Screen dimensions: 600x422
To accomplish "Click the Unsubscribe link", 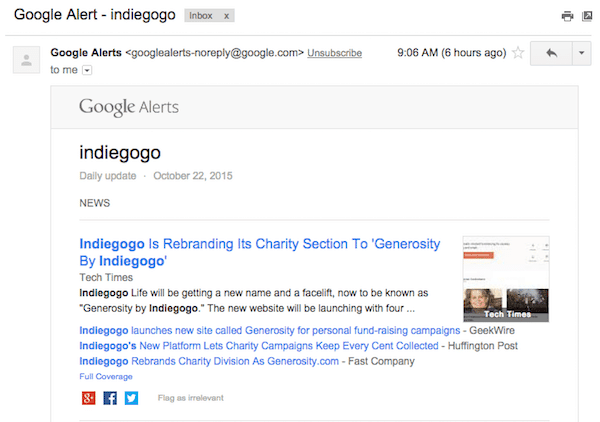I will click(335, 52).
